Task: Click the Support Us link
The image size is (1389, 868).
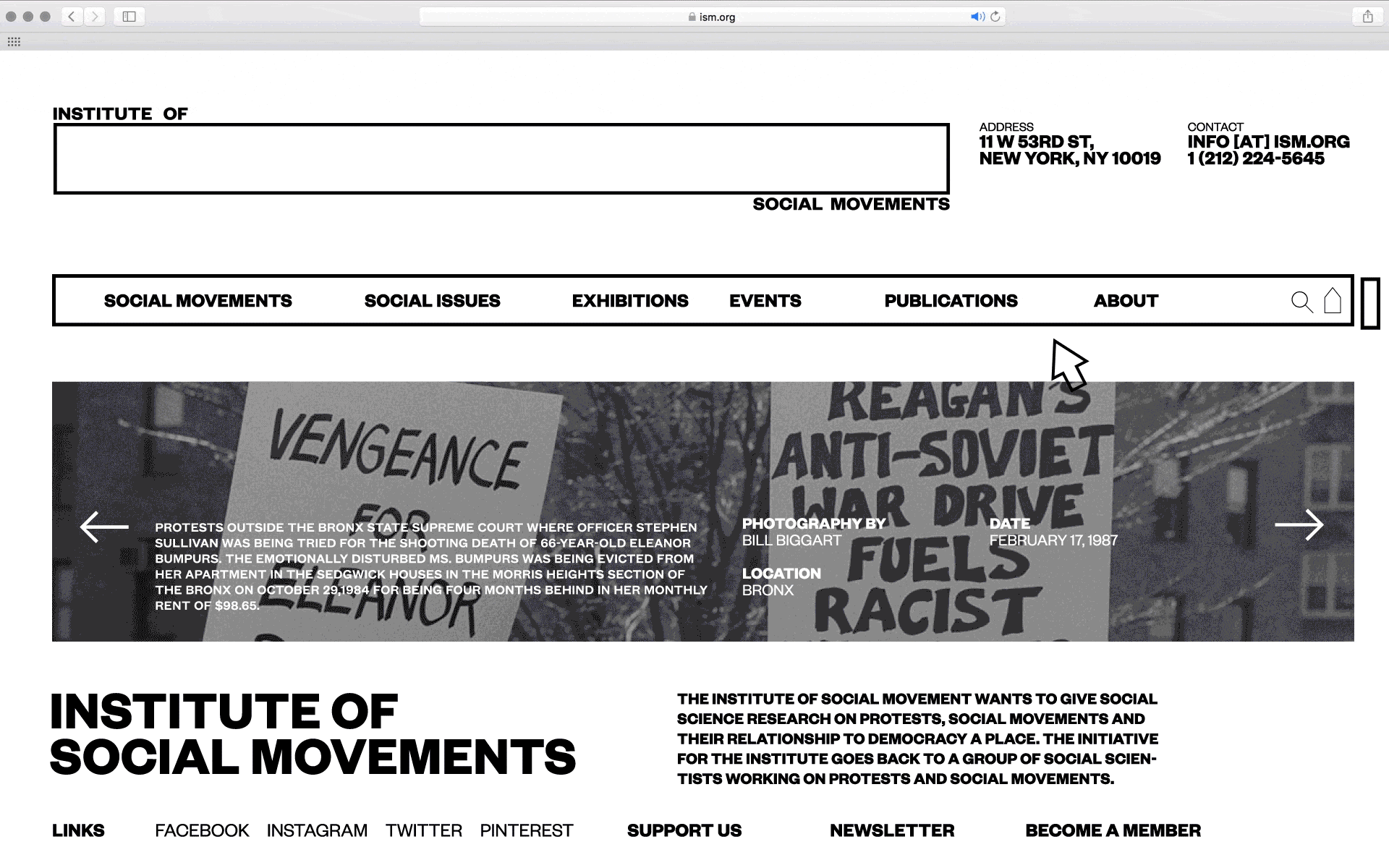Action: (x=684, y=830)
